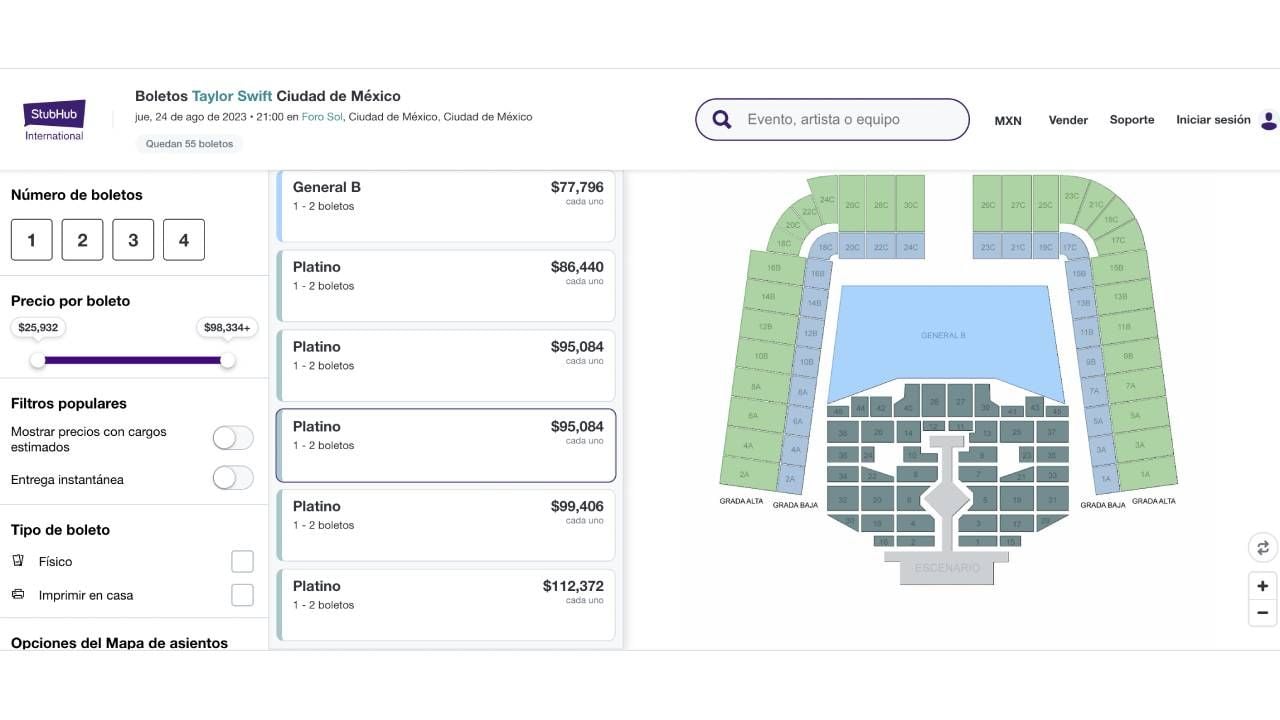Click the printer icon beside Imprimir en casa
This screenshot has height=720, width=1280.
(17, 594)
